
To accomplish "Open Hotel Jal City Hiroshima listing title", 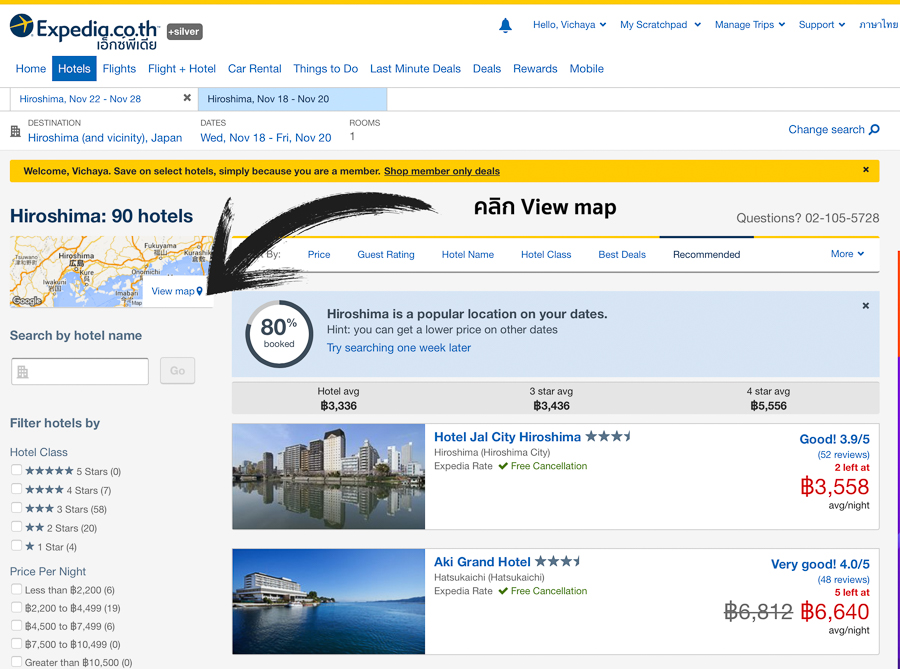I will click(x=507, y=437).
